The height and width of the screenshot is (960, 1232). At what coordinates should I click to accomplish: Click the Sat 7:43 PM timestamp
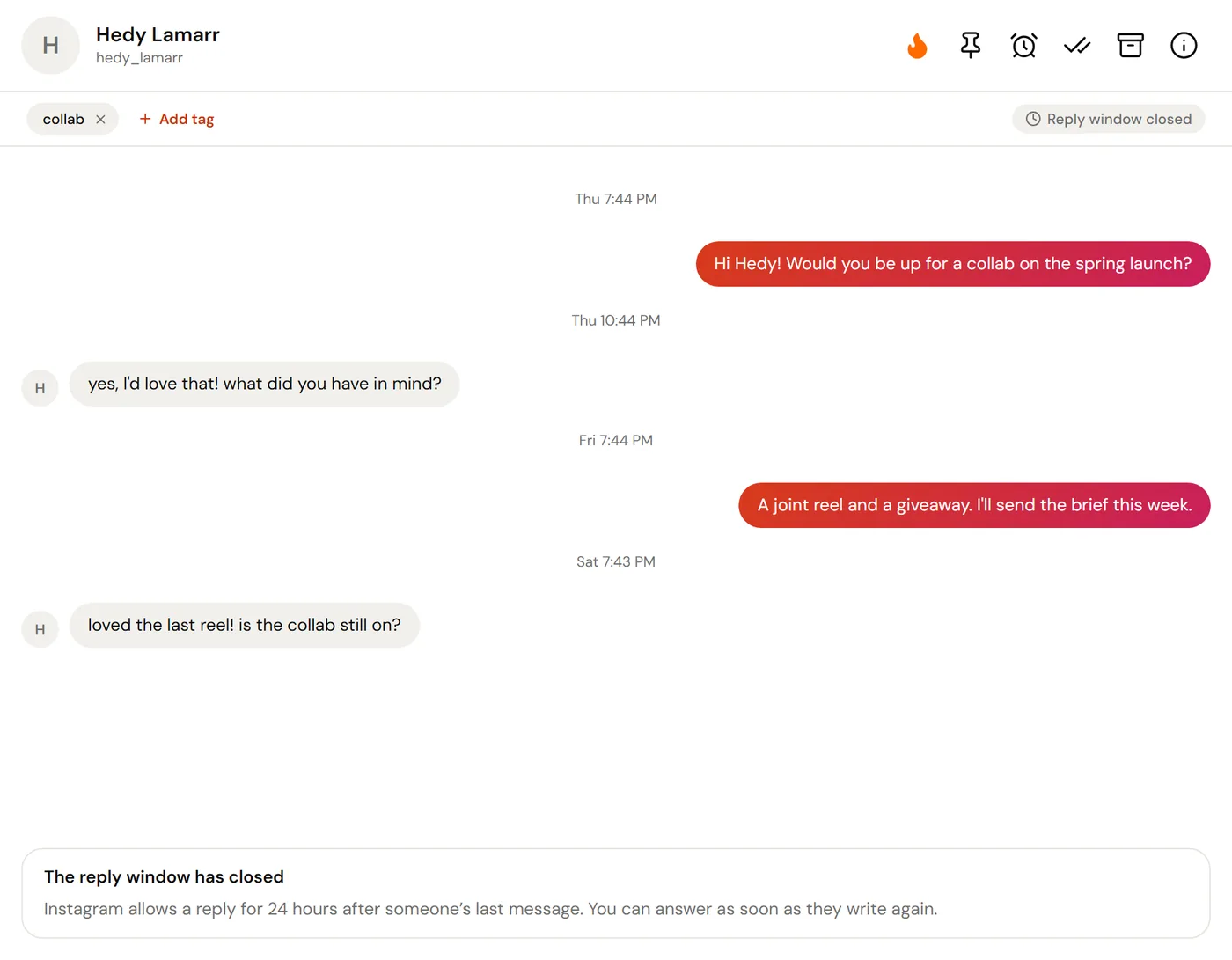[x=616, y=561]
